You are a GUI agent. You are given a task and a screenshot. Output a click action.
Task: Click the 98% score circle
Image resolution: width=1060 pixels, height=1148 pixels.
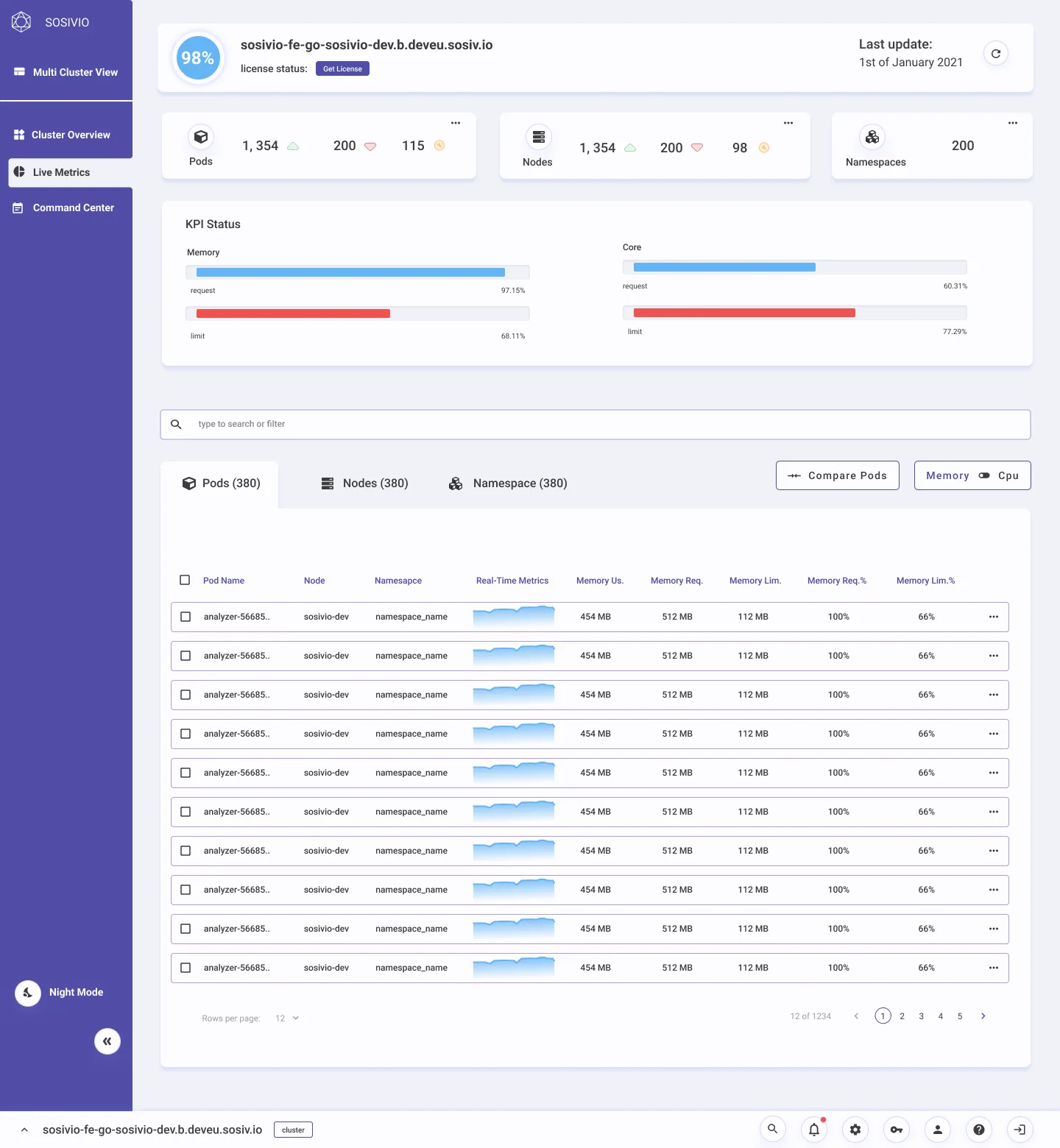[x=197, y=58]
